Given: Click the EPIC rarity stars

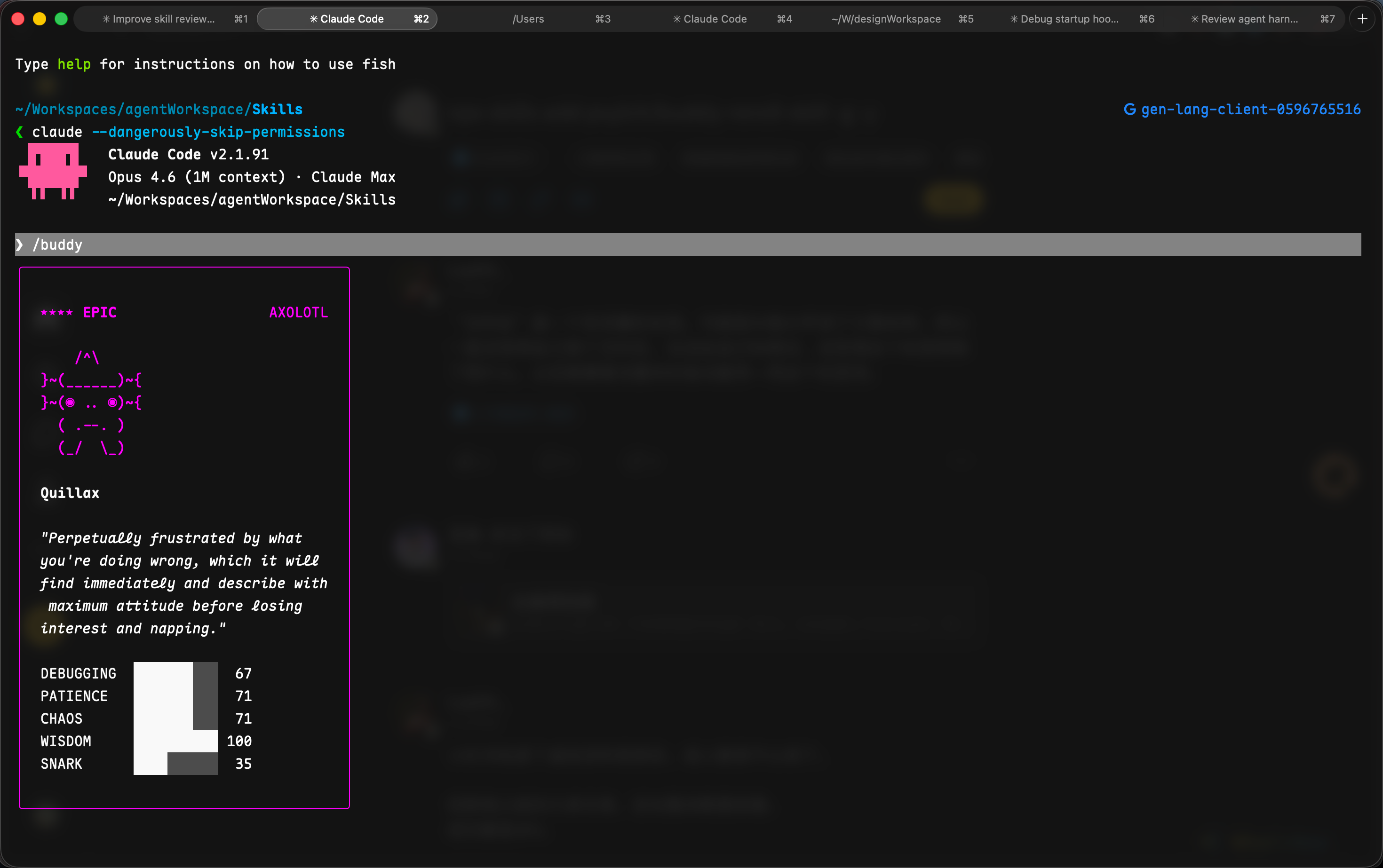Looking at the screenshot, I should 56,313.
